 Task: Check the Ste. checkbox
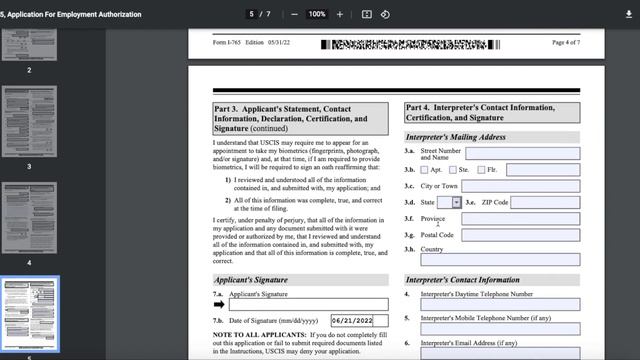tap(453, 169)
